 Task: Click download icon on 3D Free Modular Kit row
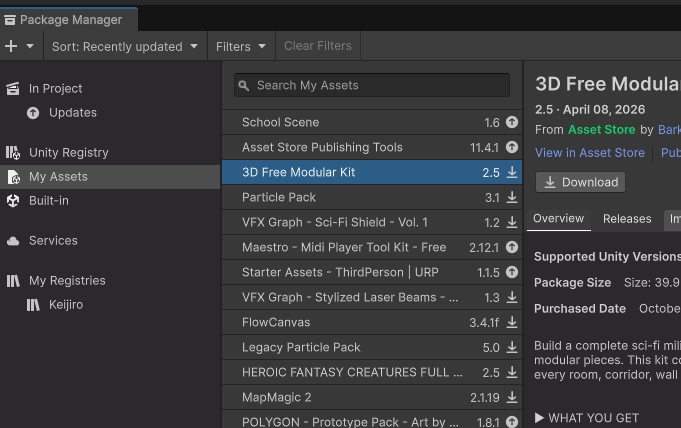click(512, 172)
